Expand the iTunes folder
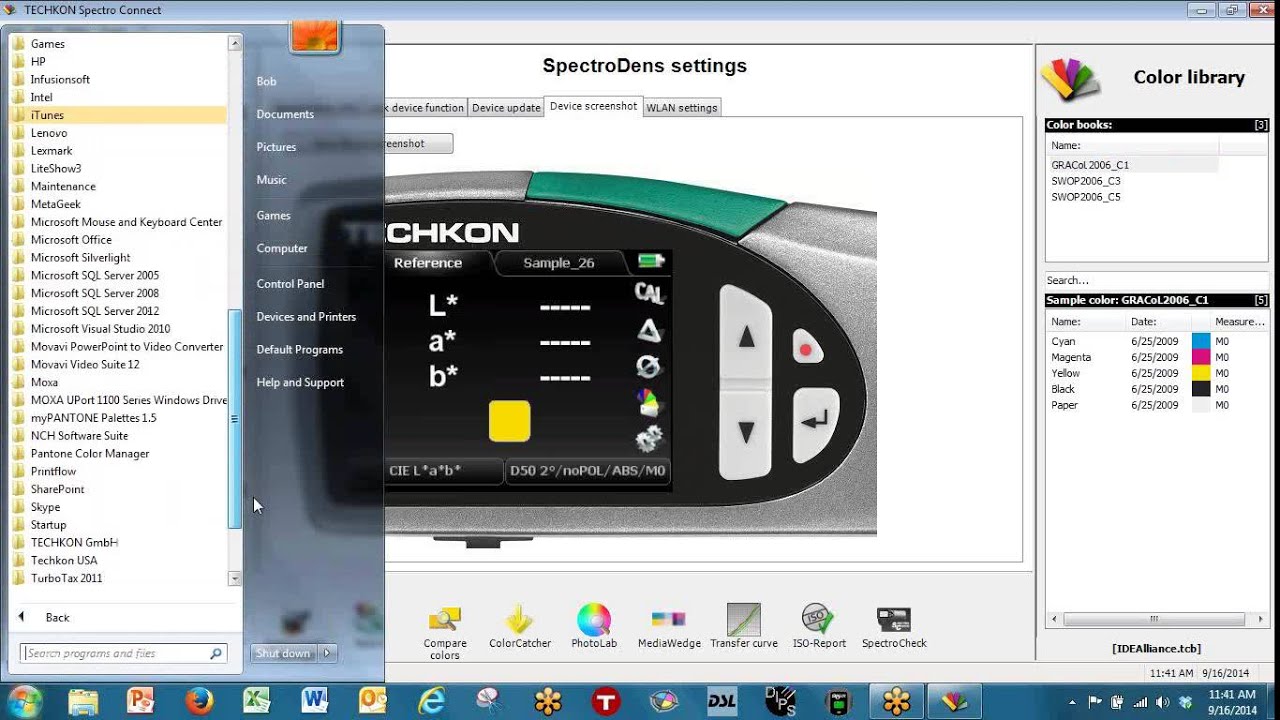 118,115
